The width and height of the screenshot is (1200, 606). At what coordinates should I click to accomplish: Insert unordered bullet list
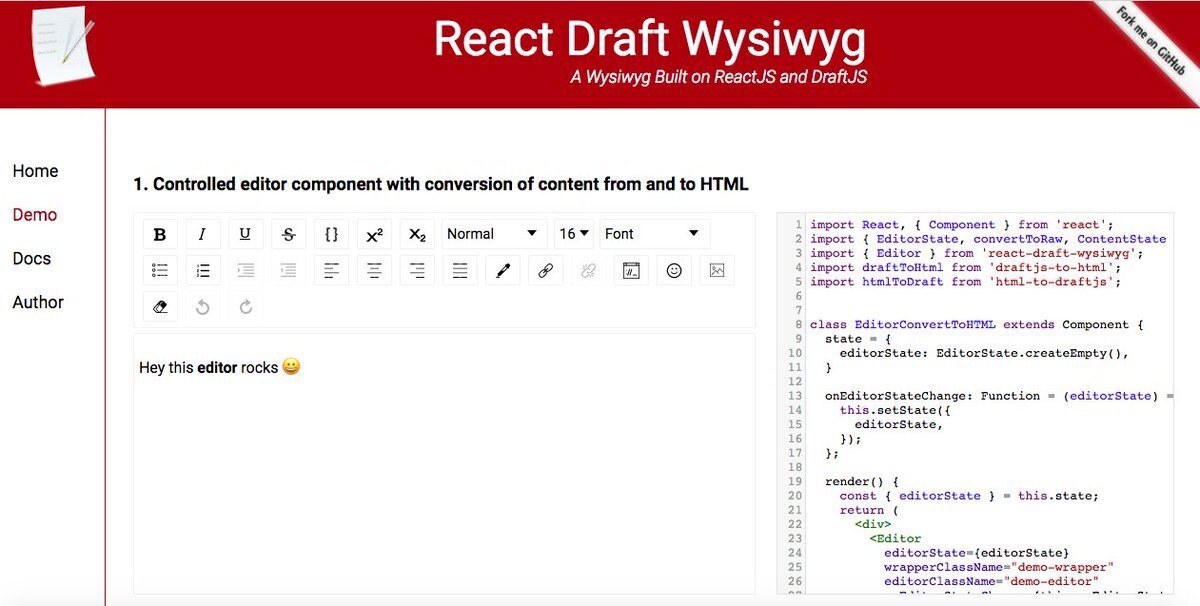(x=160, y=270)
